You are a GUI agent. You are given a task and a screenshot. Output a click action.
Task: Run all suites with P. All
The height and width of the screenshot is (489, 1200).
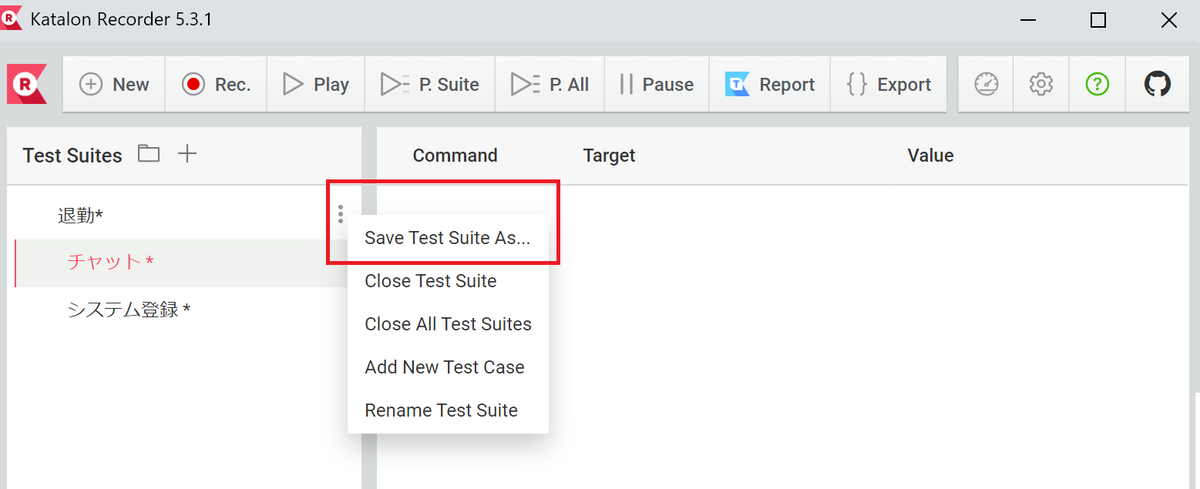(550, 85)
